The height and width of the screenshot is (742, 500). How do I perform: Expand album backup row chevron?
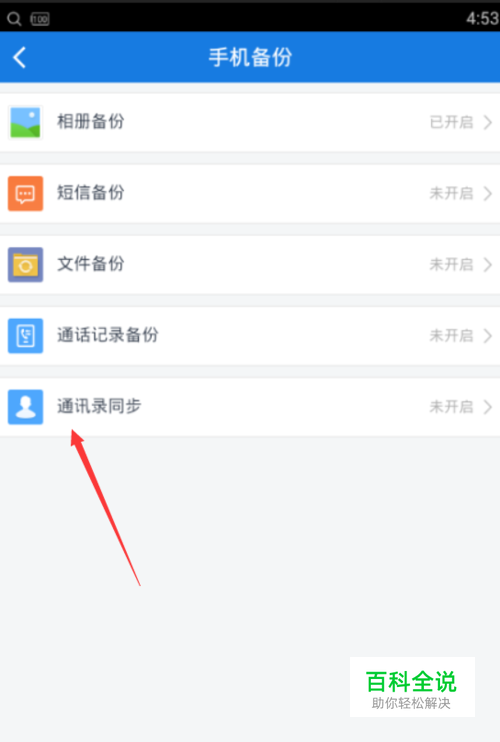[x=488, y=122]
